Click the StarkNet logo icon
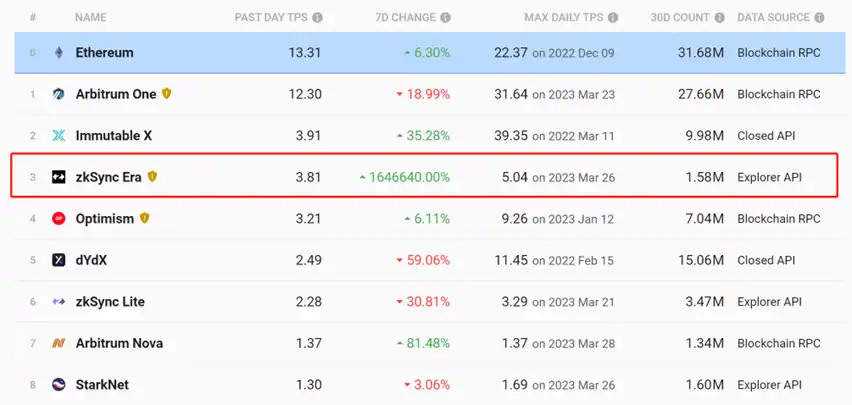This screenshot has height=405, width=852. [59, 385]
